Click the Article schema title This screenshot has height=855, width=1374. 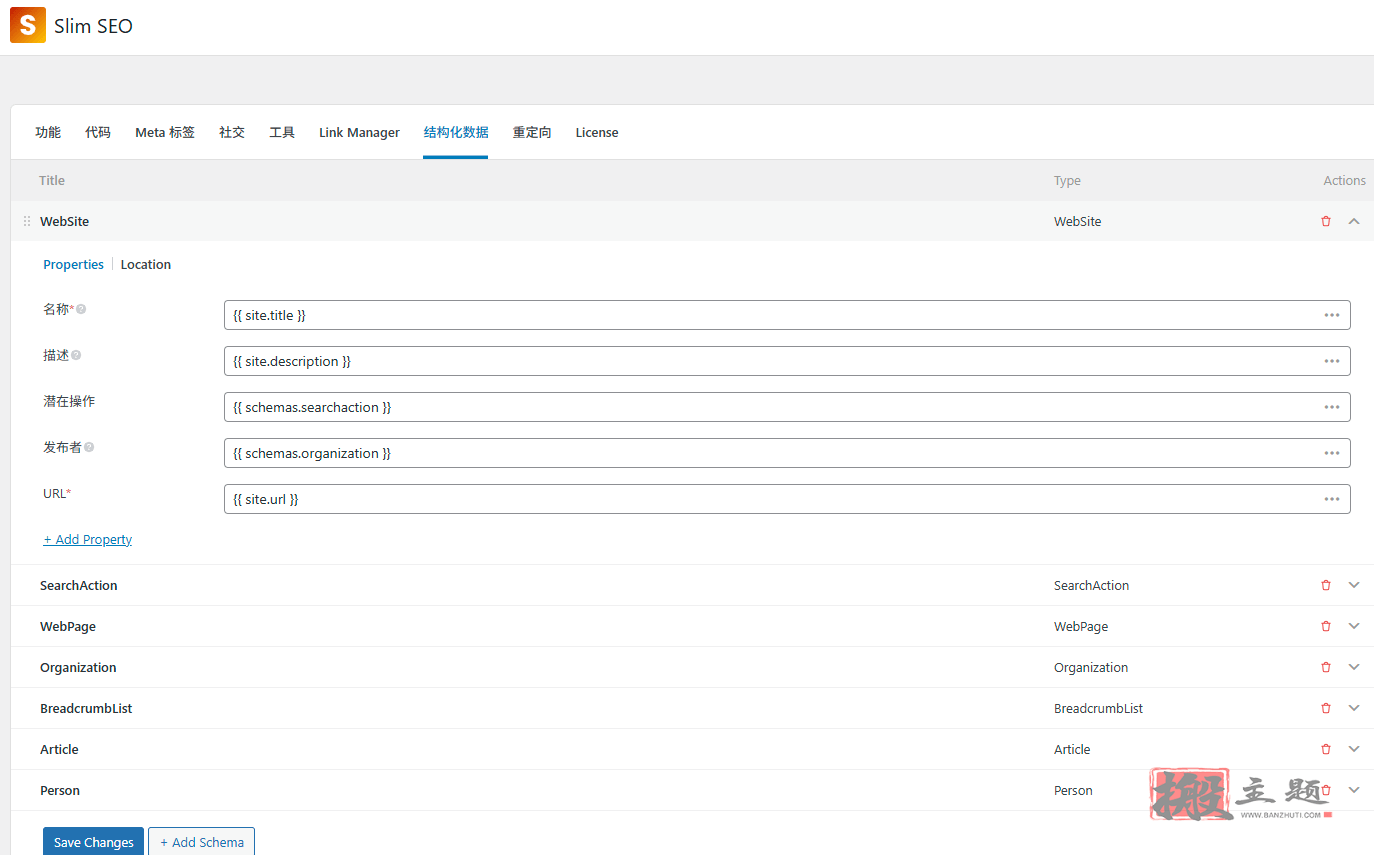coord(59,749)
